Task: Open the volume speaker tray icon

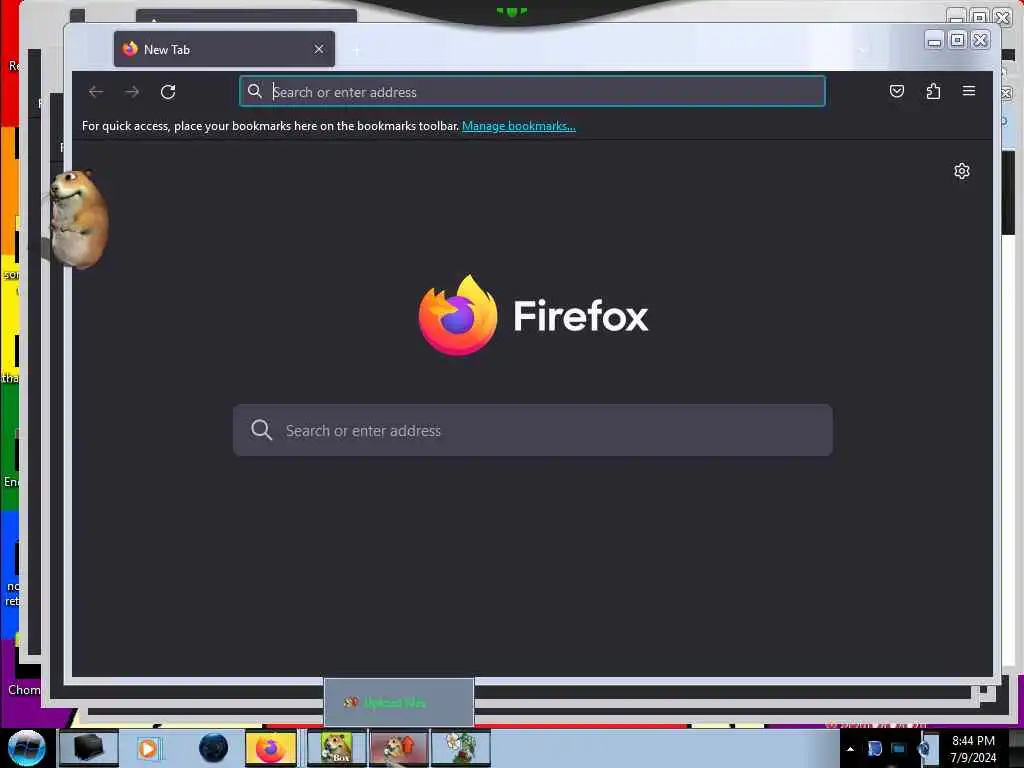Action: [x=923, y=748]
